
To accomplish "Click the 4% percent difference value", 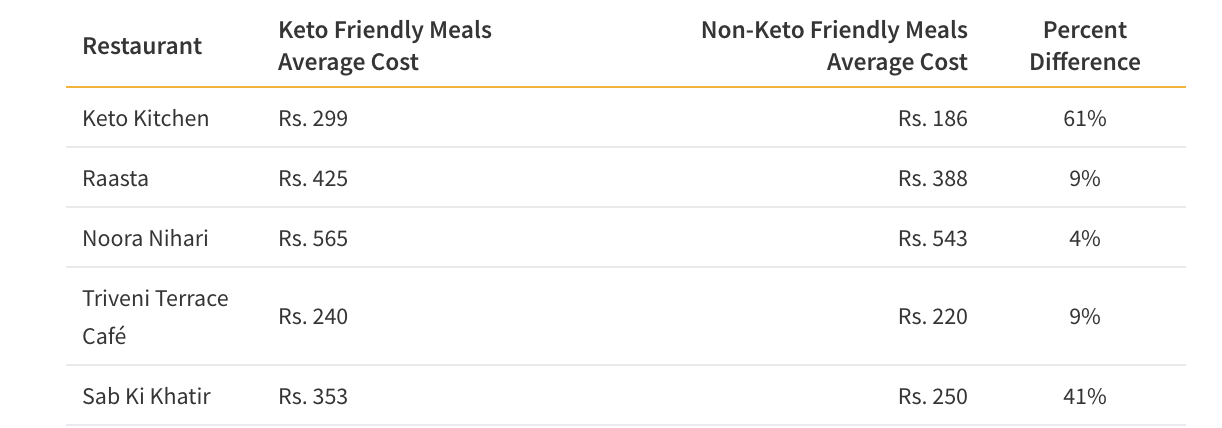I will tap(1084, 238).
